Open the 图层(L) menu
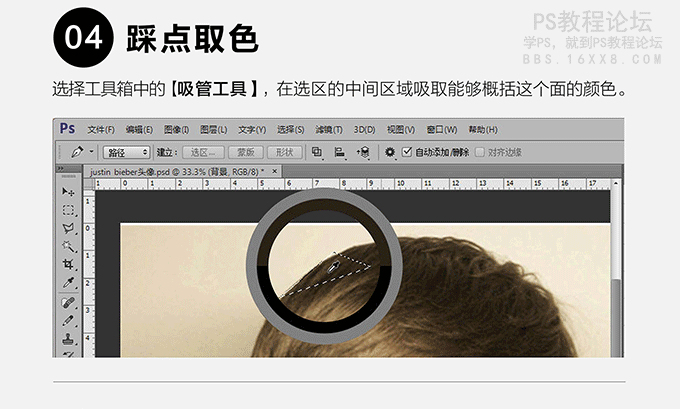680x409 pixels. [213, 130]
